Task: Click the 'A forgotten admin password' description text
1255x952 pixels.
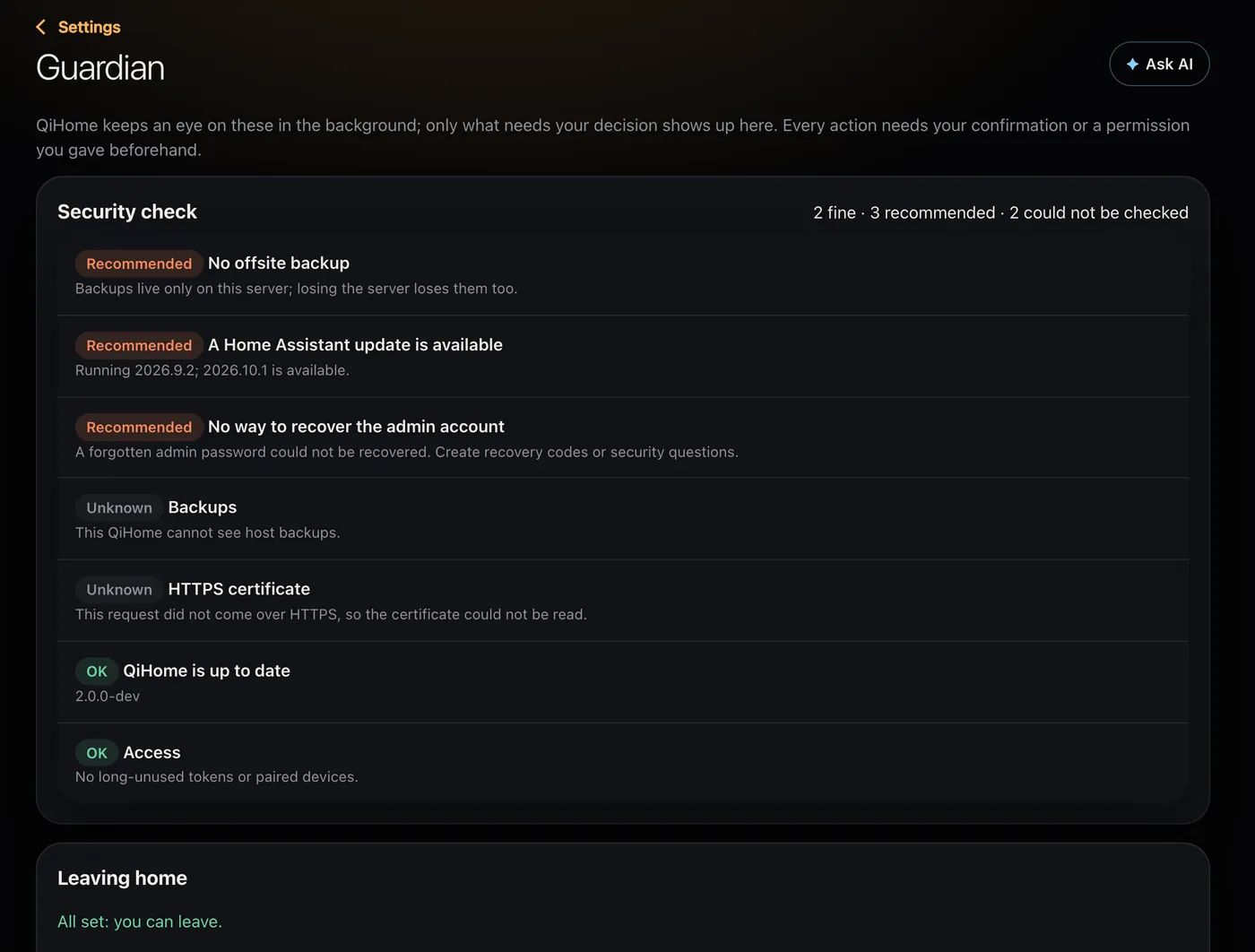Action: point(407,452)
